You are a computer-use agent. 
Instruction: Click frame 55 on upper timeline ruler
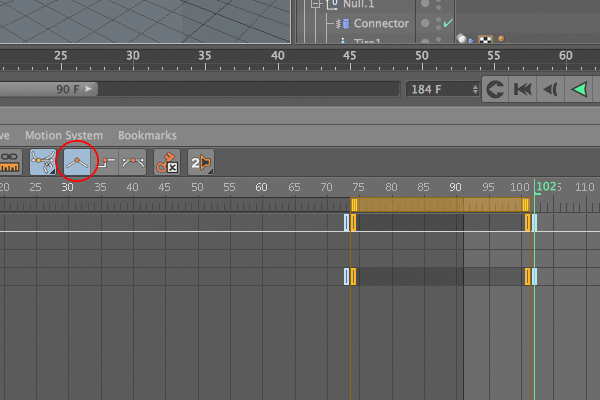[494, 56]
